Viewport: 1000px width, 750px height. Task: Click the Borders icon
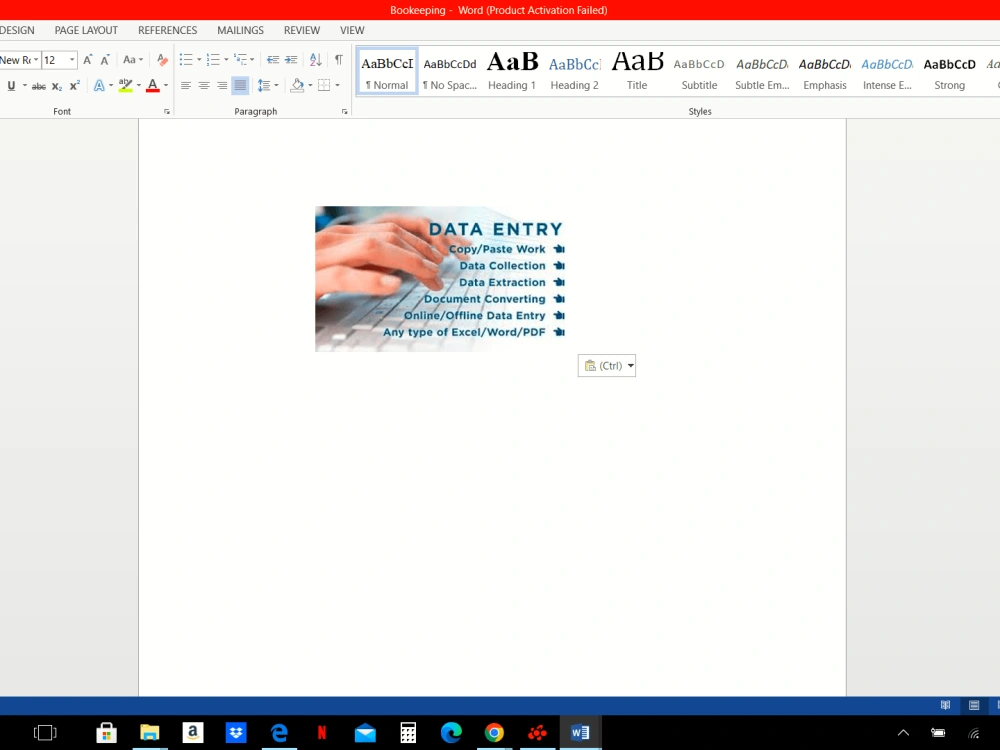pos(324,85)
